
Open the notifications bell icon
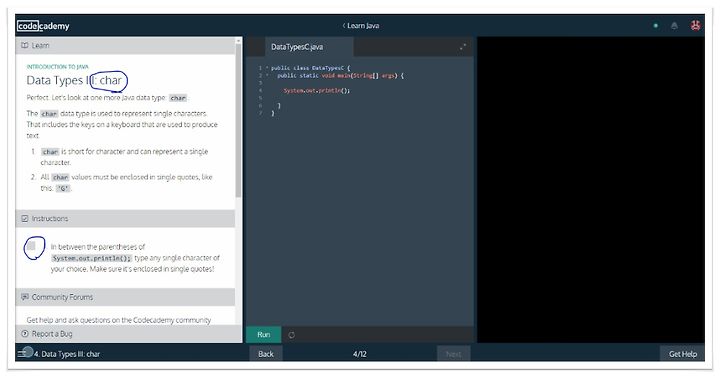[674, 26]
